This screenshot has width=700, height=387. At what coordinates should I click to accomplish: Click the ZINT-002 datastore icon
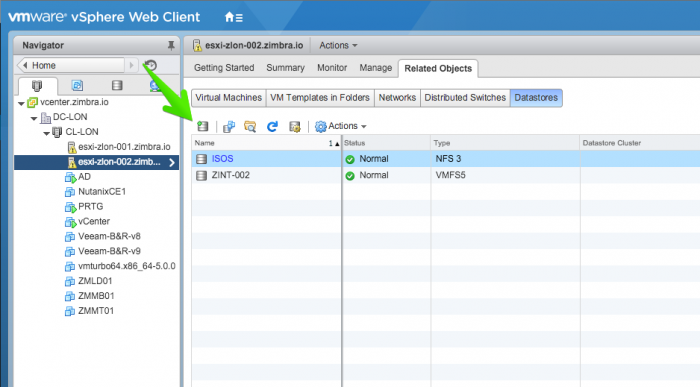pos(201,175)
